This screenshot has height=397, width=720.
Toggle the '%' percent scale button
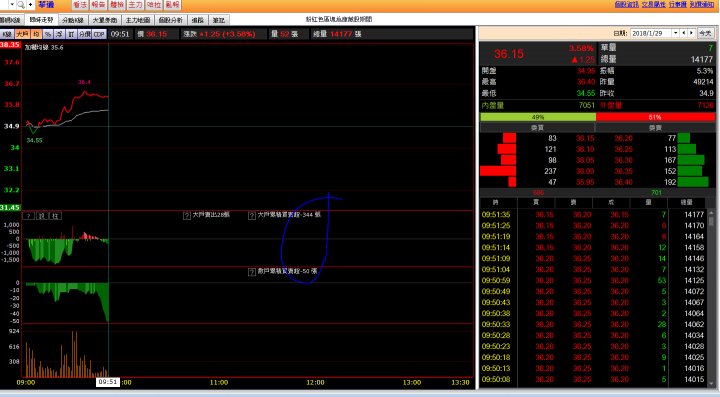48,34
